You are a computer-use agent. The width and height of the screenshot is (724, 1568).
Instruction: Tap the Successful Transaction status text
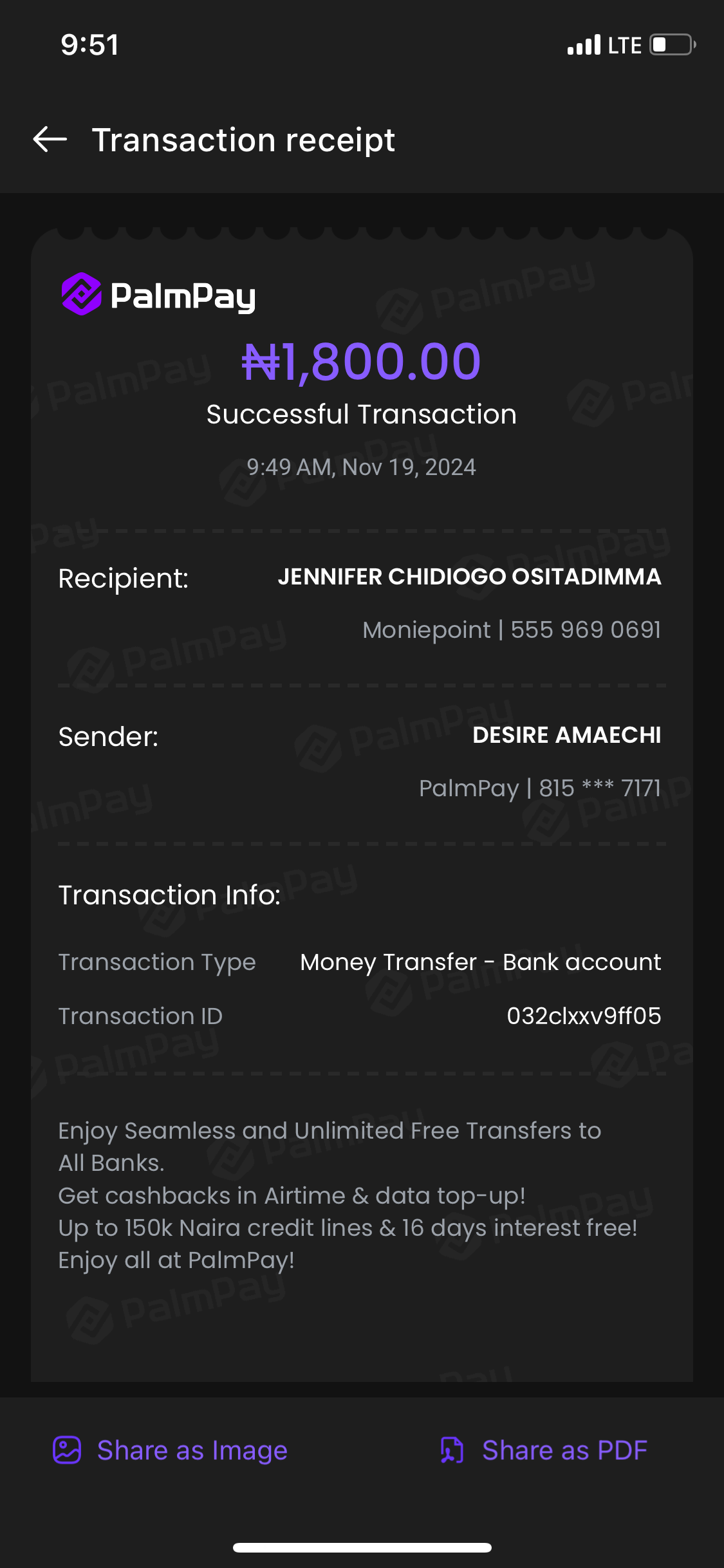pos(361,415)
